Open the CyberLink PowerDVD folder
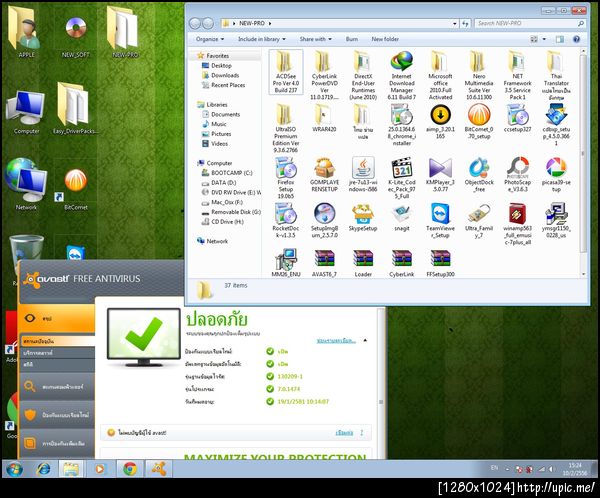600x498 pixels. (x=324, y=75)
